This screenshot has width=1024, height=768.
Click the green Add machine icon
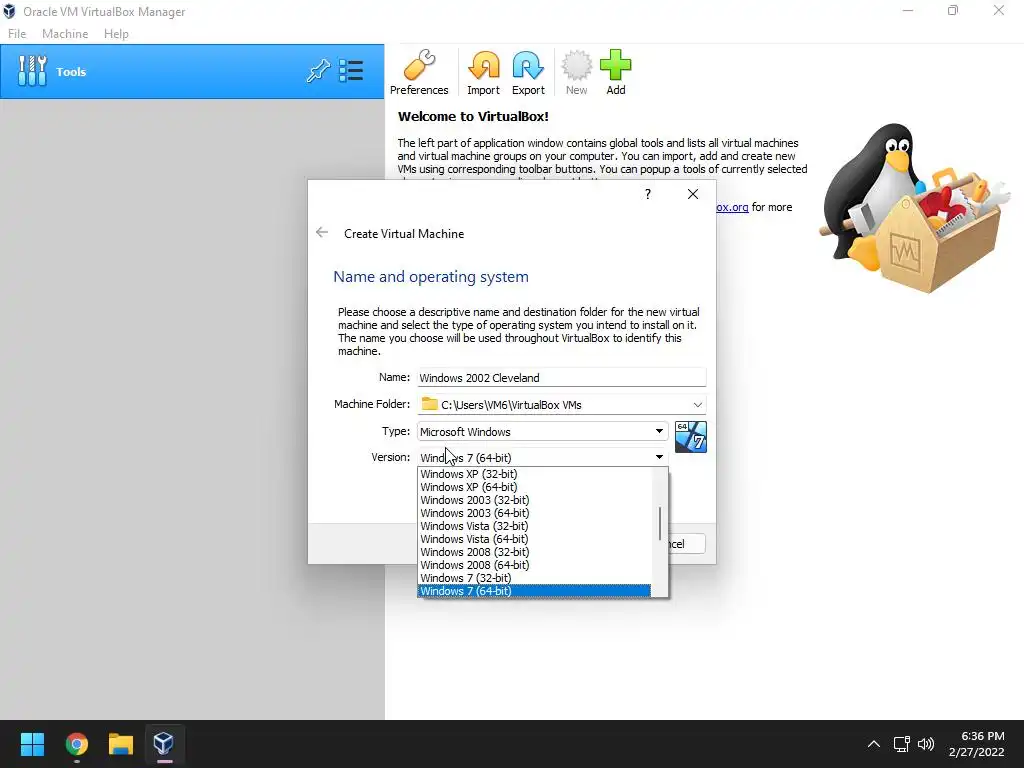coord(615,72)
